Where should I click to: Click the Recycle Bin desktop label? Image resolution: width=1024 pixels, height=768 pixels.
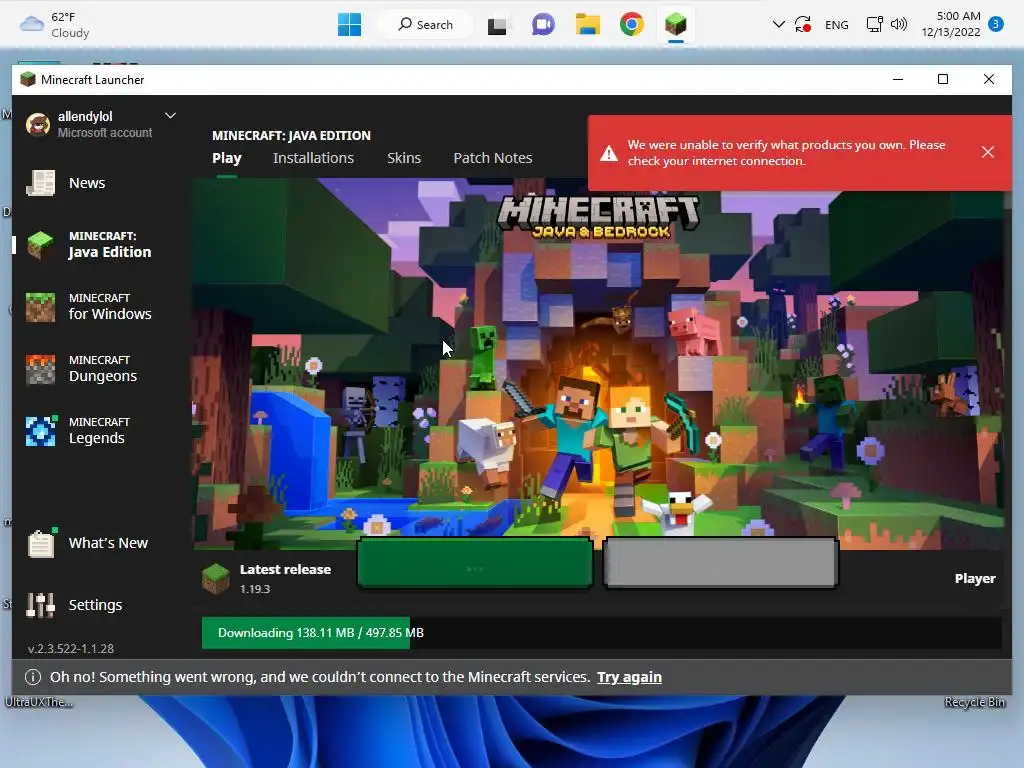(974, 702)
